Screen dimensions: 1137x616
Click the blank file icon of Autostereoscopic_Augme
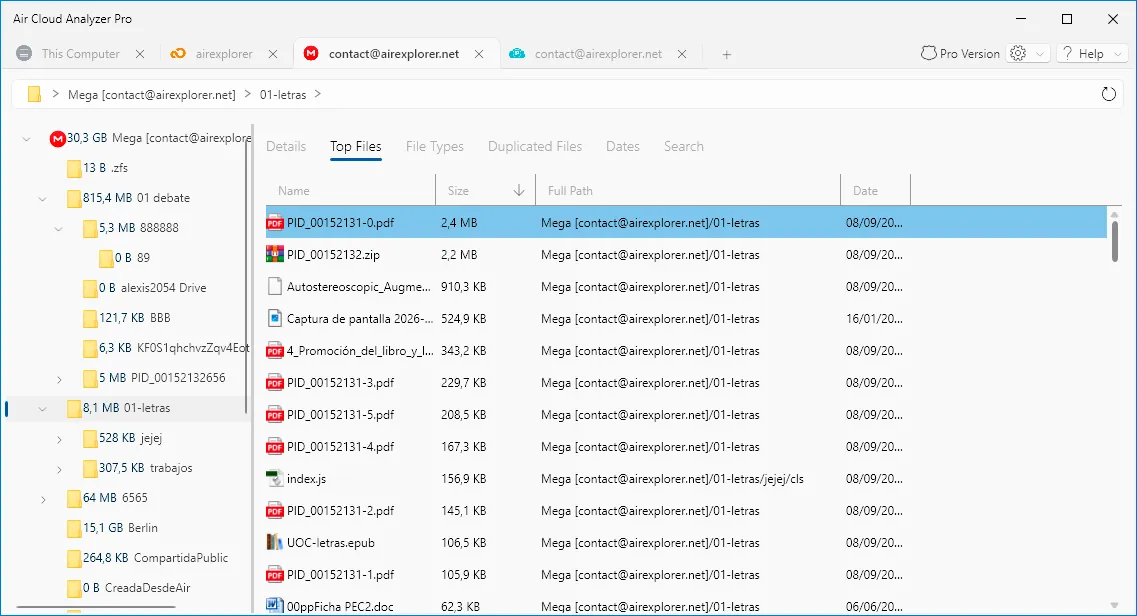click(274, 286)
